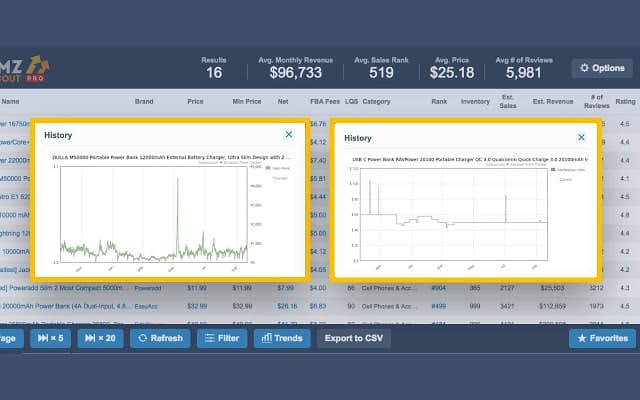Sort by the FBA Fees column header
This screenshot has height=400, width=640.
click(325, 101)
